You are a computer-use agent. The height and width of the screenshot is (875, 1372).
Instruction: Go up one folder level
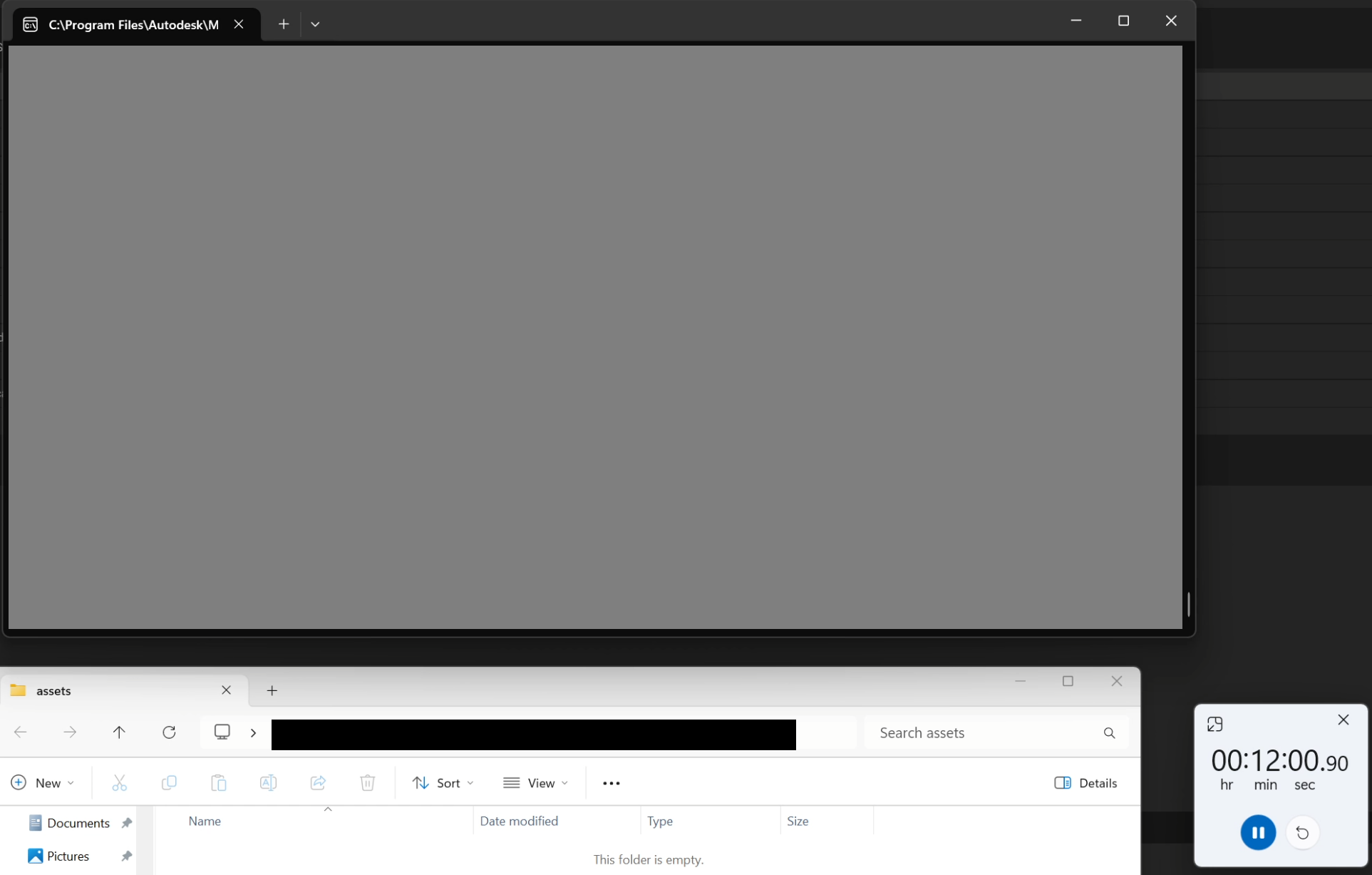pos(119,732)
